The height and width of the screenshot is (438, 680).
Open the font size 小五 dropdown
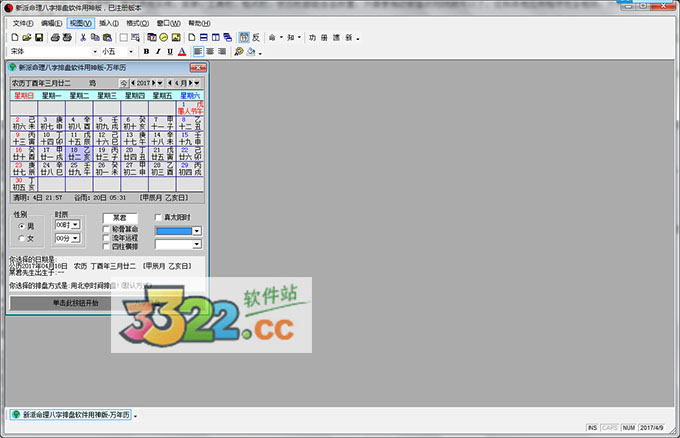pos(131,52)
